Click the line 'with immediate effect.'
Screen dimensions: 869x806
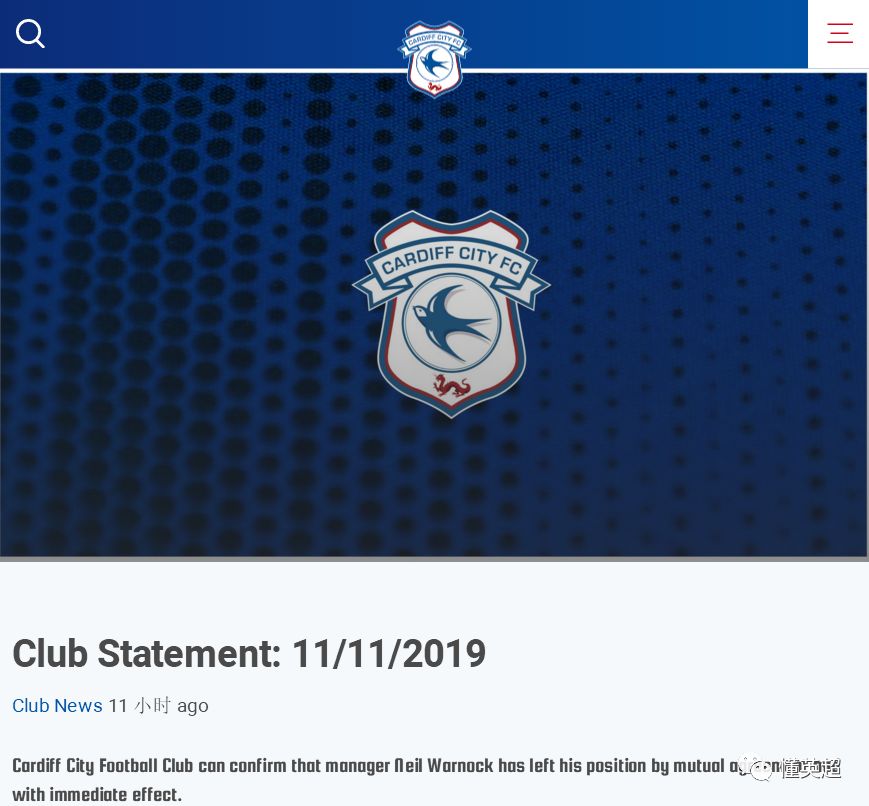pyautogui.click(x=97, y=794)
